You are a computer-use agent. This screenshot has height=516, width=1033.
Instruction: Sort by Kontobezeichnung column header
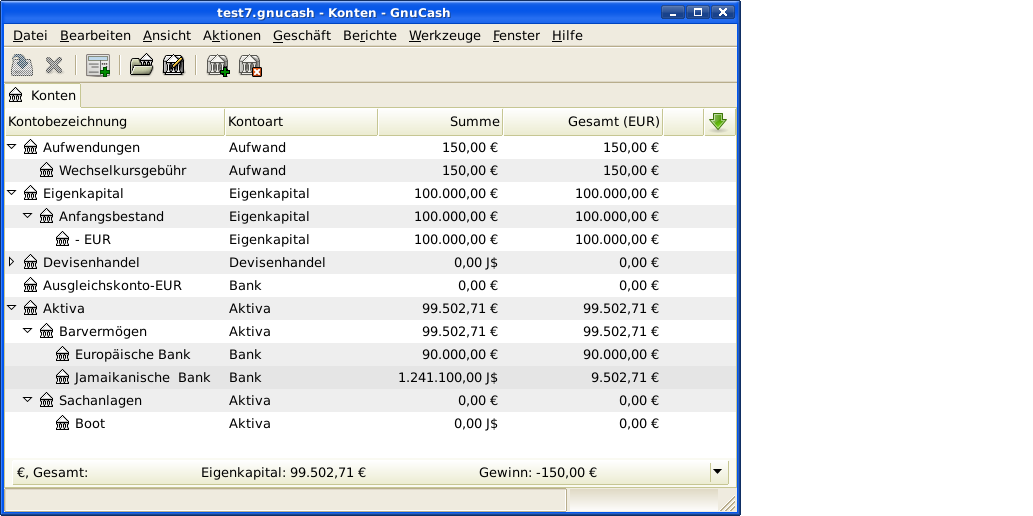[114, 122]
